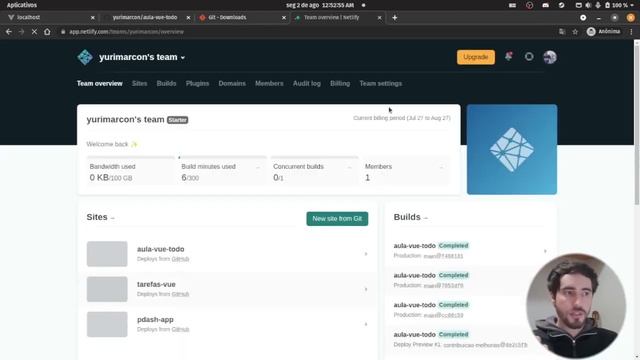Click GitHub link under pdash-app
This screenshot has width=640, height=360.
(x=180, y=329)
